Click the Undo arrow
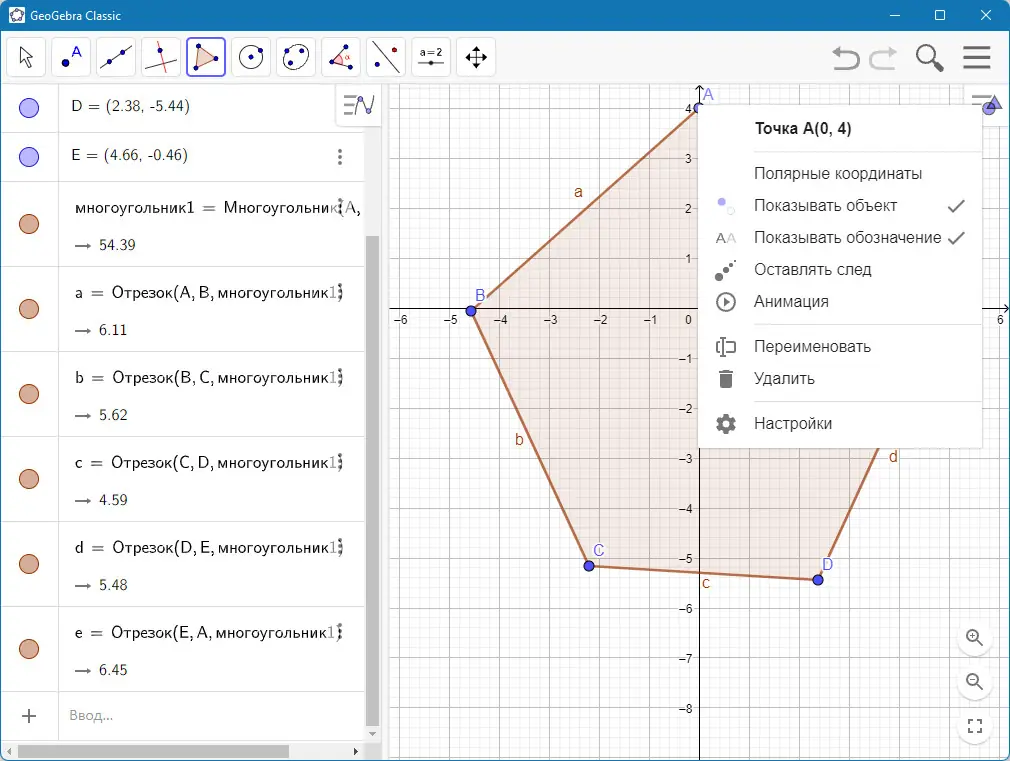Viewport: 1010px width, 761px height. [x=846, y=58]
